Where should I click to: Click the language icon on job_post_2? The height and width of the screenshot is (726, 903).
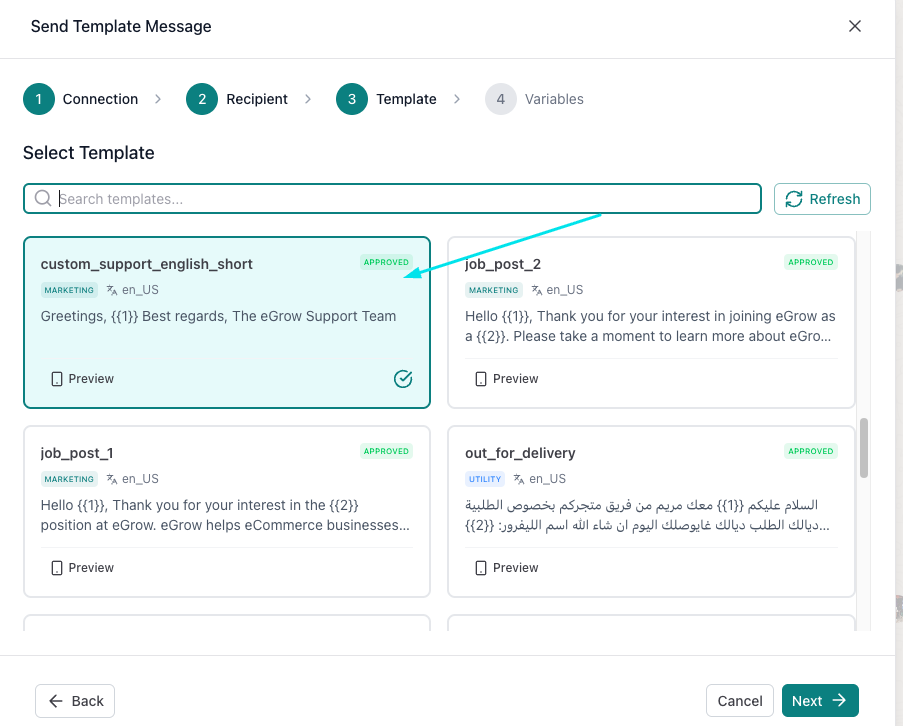537,290
